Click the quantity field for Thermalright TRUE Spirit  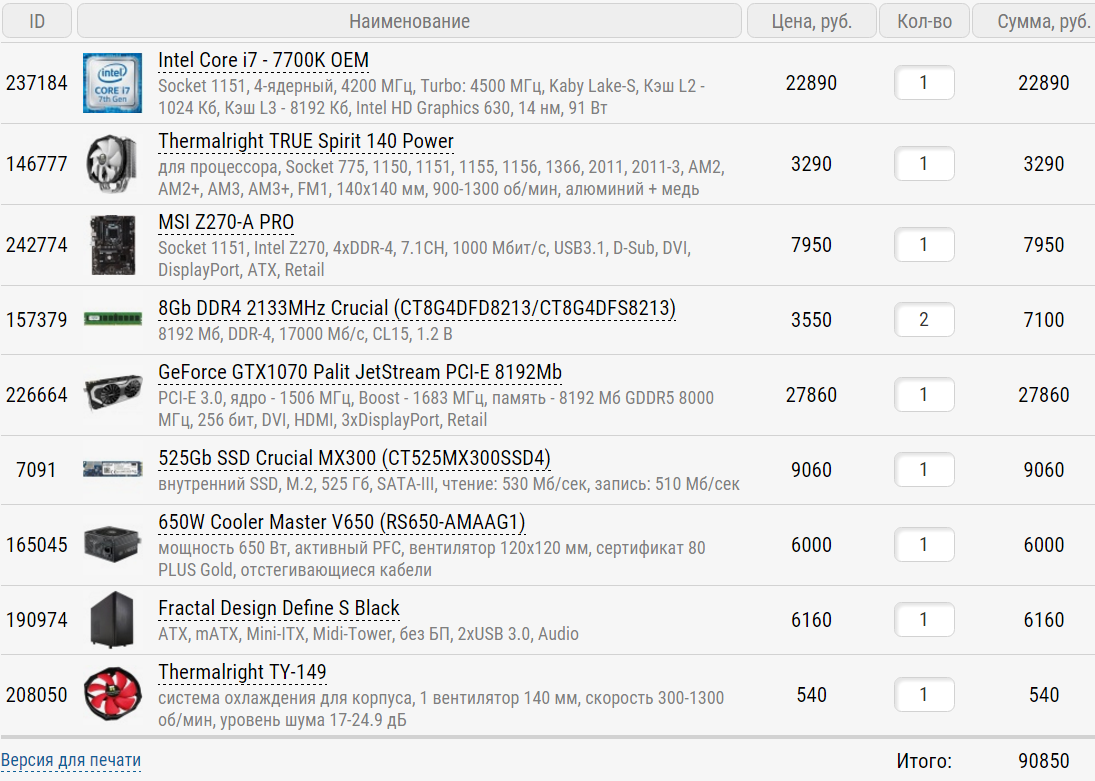pyautogui.click(x=924, y=164)
